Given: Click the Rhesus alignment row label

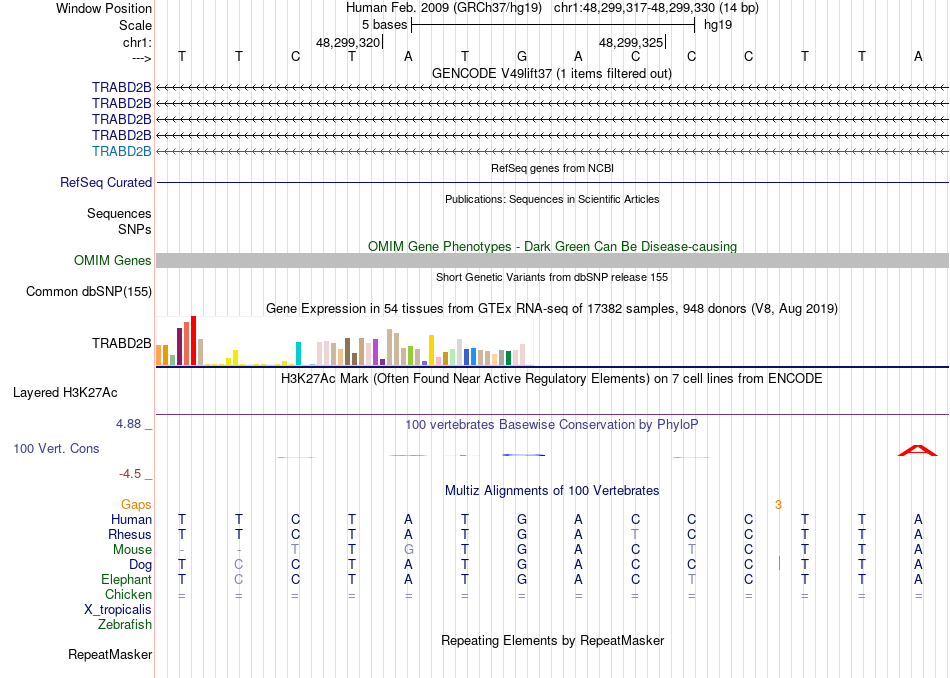Looking at the screenshot, I should 130,534.
